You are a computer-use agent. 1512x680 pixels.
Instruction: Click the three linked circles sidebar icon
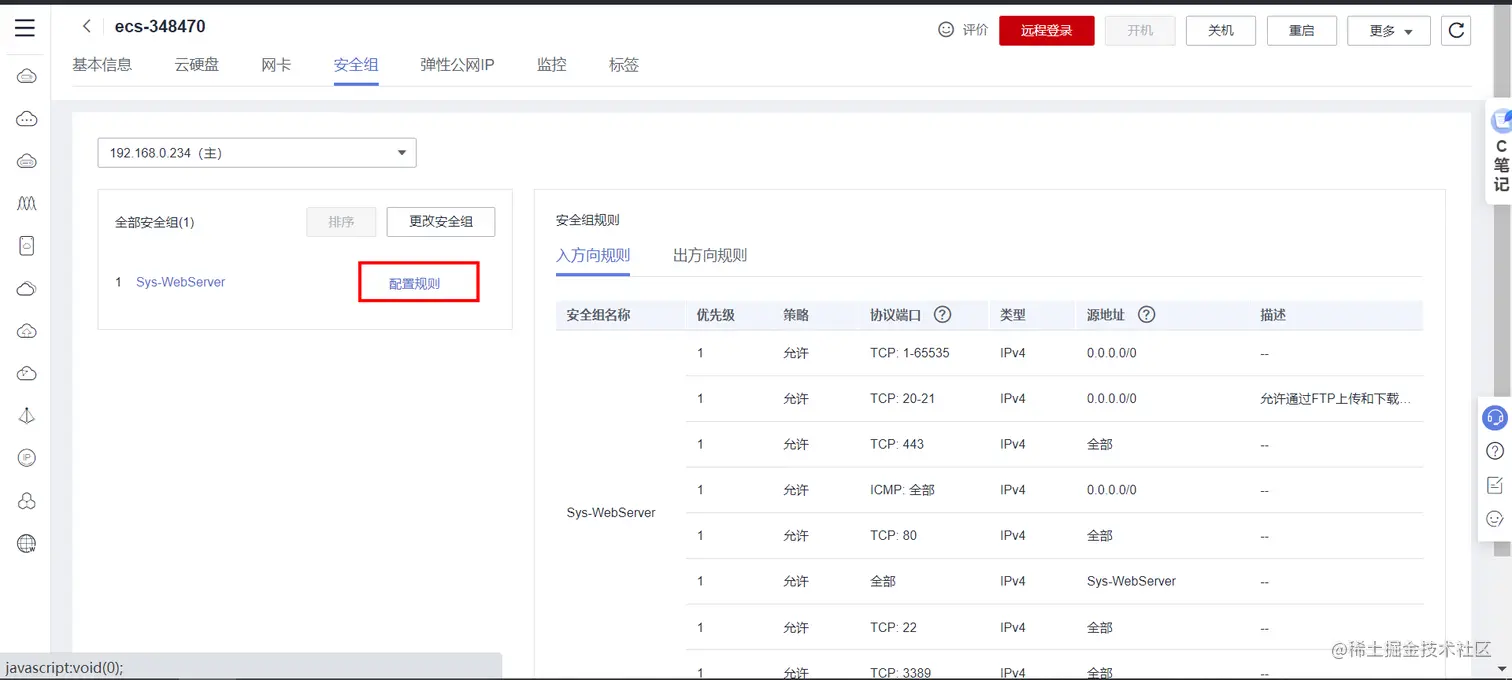(x=27, y=501)
